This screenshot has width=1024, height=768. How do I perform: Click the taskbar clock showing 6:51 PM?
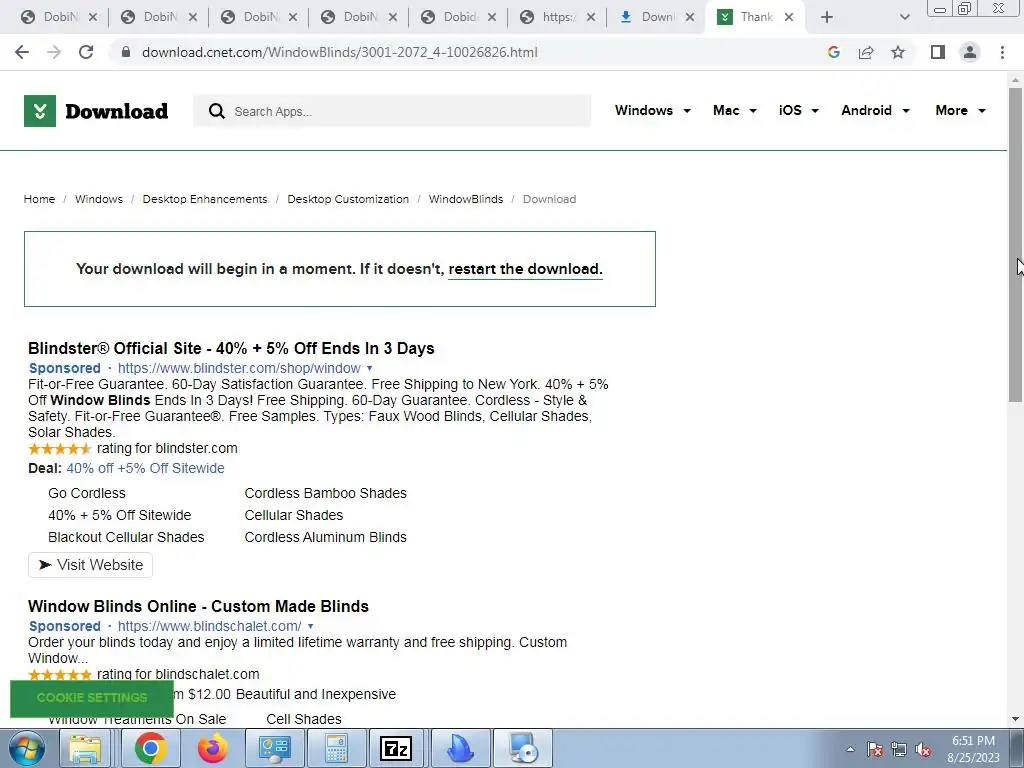973,749
